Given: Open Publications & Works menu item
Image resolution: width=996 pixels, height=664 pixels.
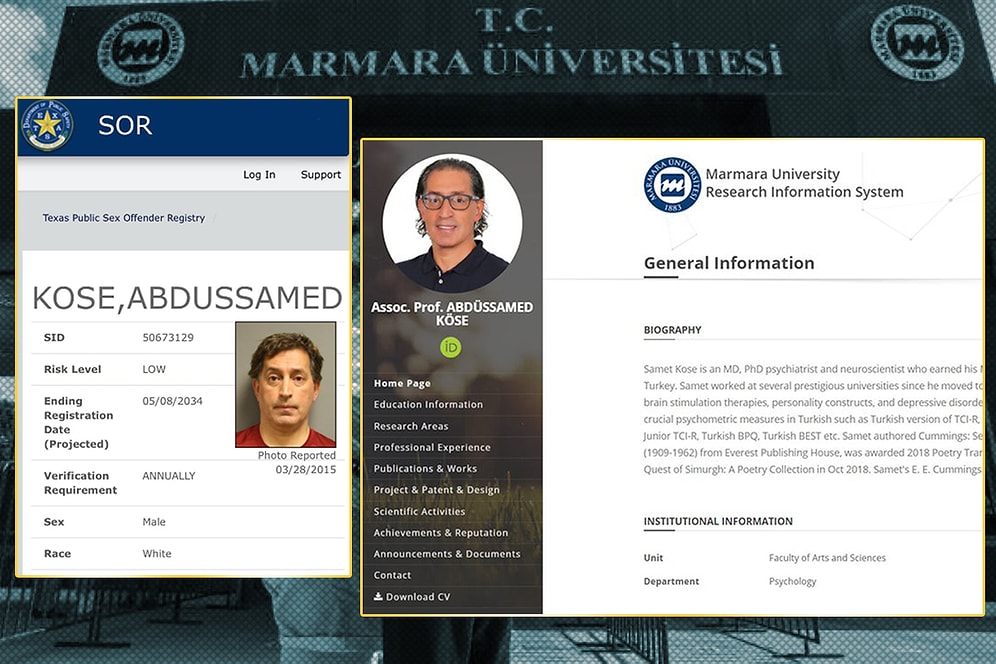Looking at the screenshot, I should 425,468.
